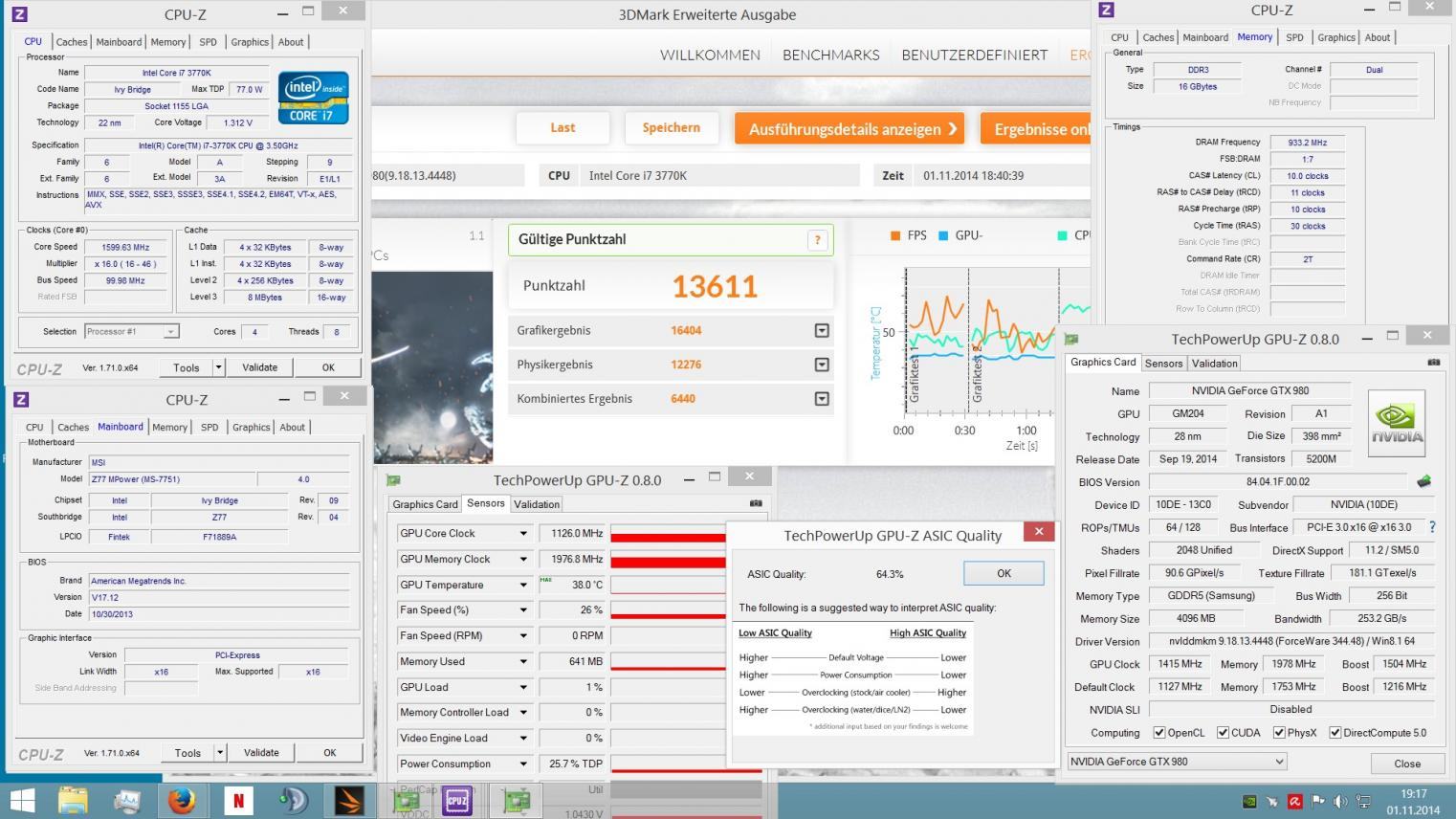Screen dimensions: 1456x819
Task: Click camera screenshot icon in GPU-Z Sensors window
Action: 756,503
